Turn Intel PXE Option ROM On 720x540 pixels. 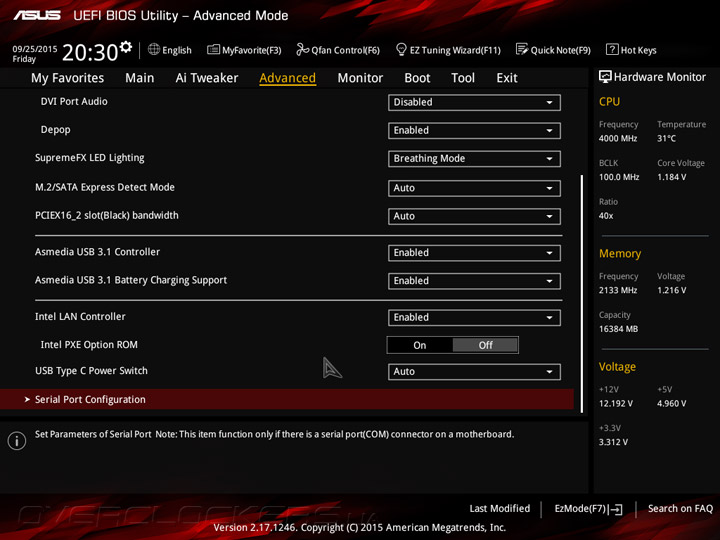420,345
